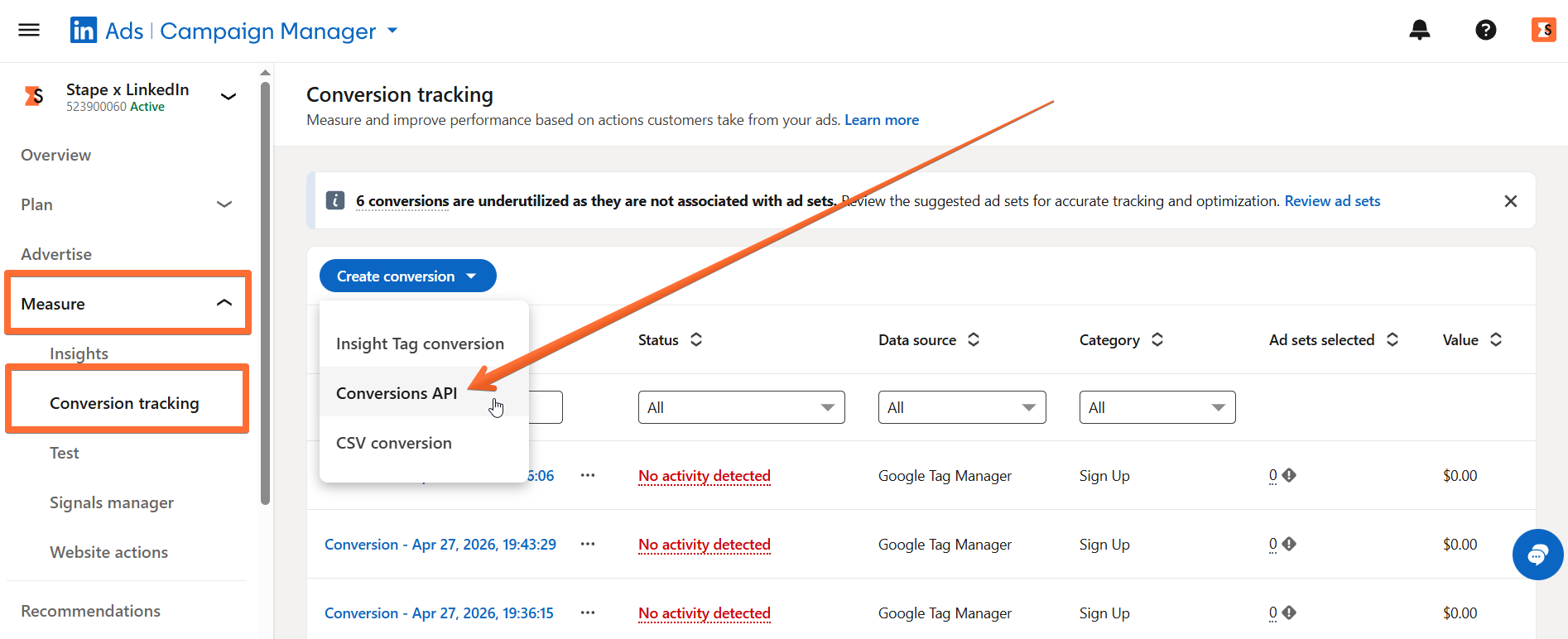1568x639 pixels.
Task: Click the sidebar vertical scrollbar
Action: click(265, 292)
